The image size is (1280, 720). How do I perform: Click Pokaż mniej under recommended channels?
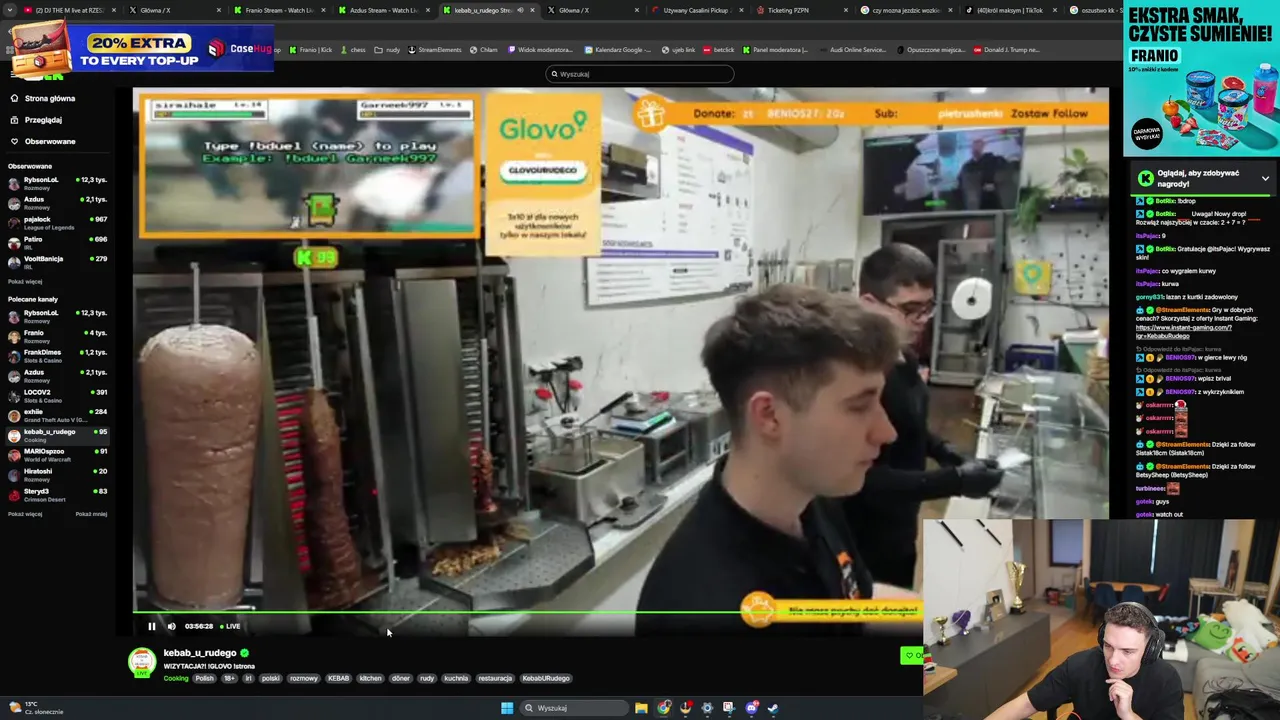(x=91, y=514)
